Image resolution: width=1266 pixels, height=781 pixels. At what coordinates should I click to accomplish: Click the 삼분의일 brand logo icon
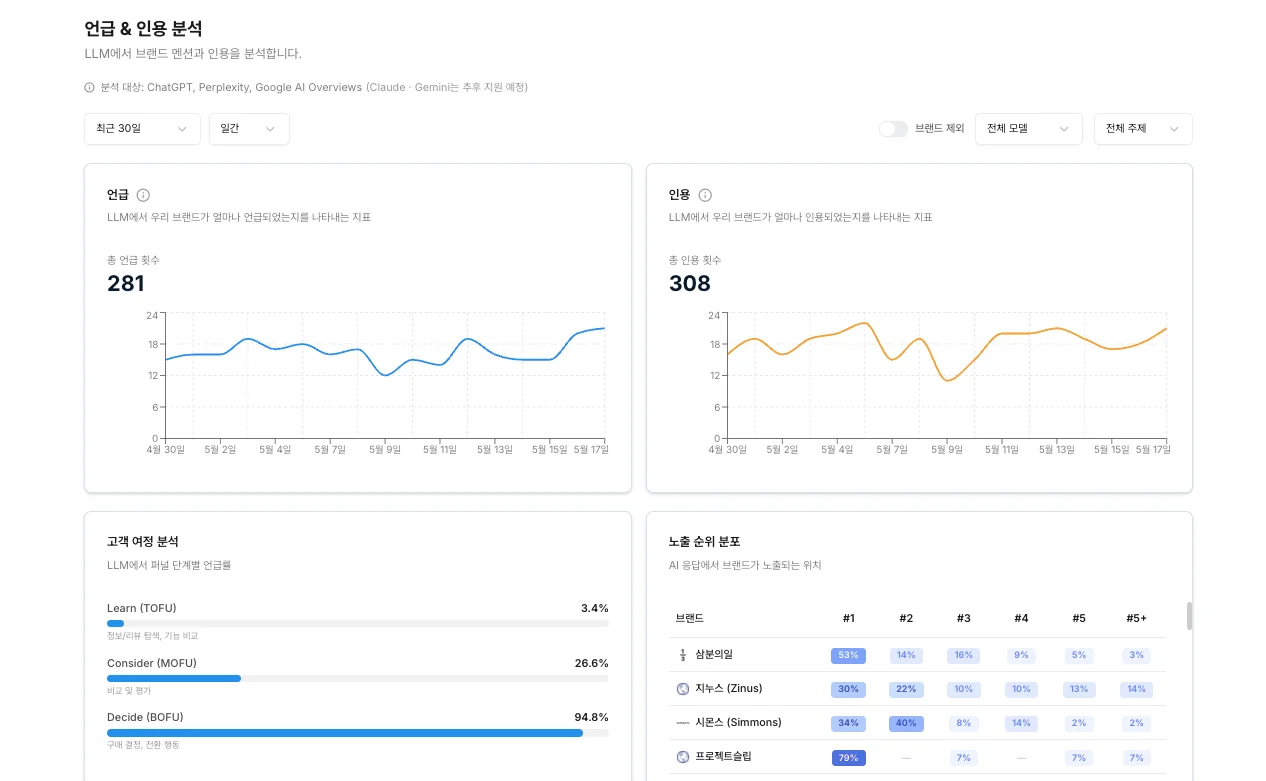click(x=683, y=655)
